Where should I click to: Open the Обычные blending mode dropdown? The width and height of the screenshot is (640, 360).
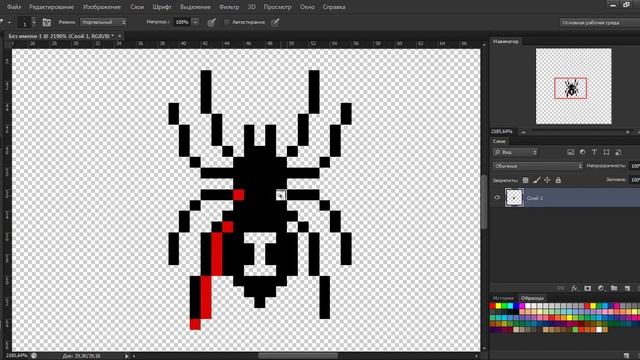point(538,166)
